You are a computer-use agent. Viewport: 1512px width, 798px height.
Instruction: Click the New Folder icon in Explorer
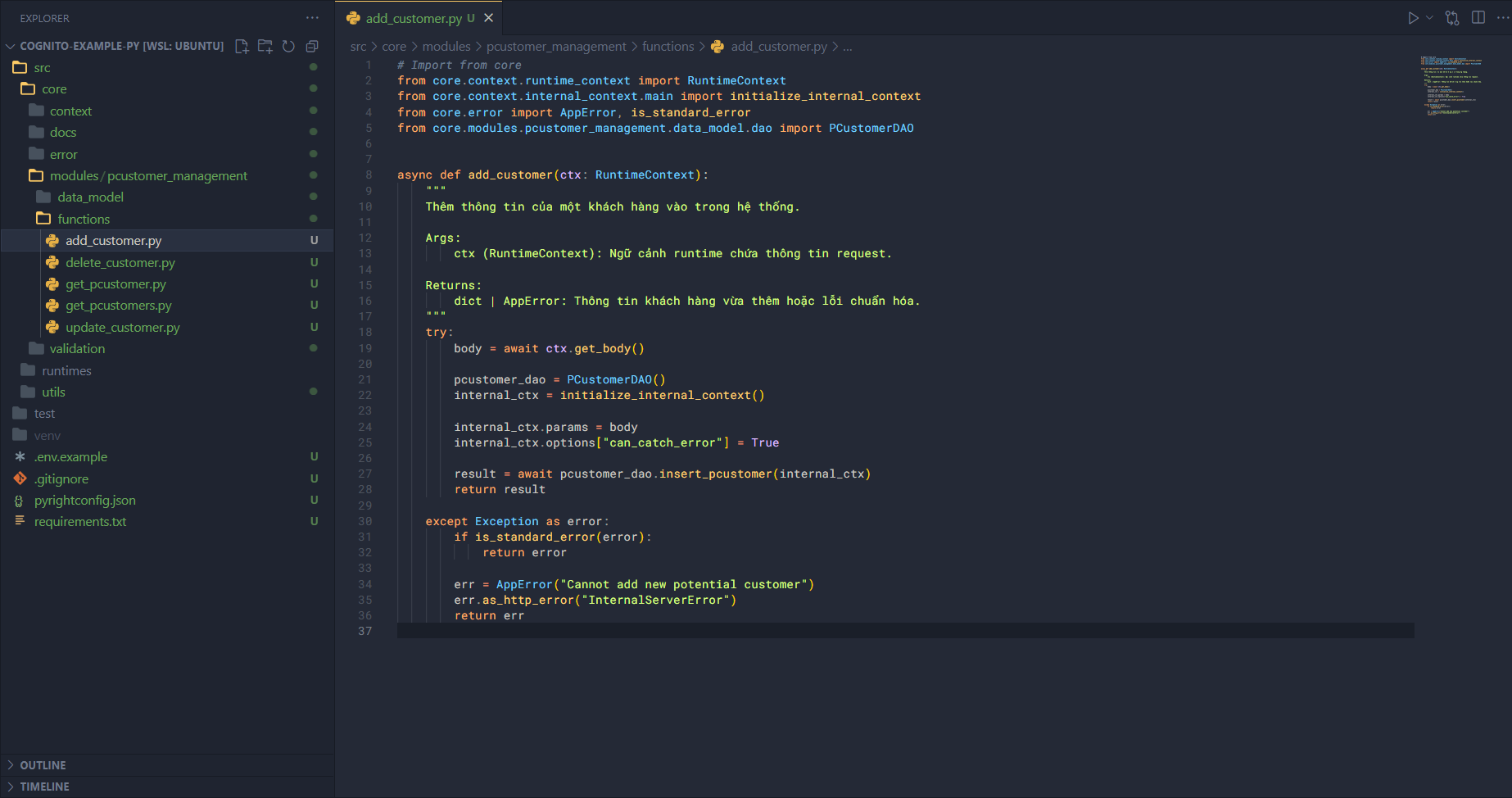[265, 47]
